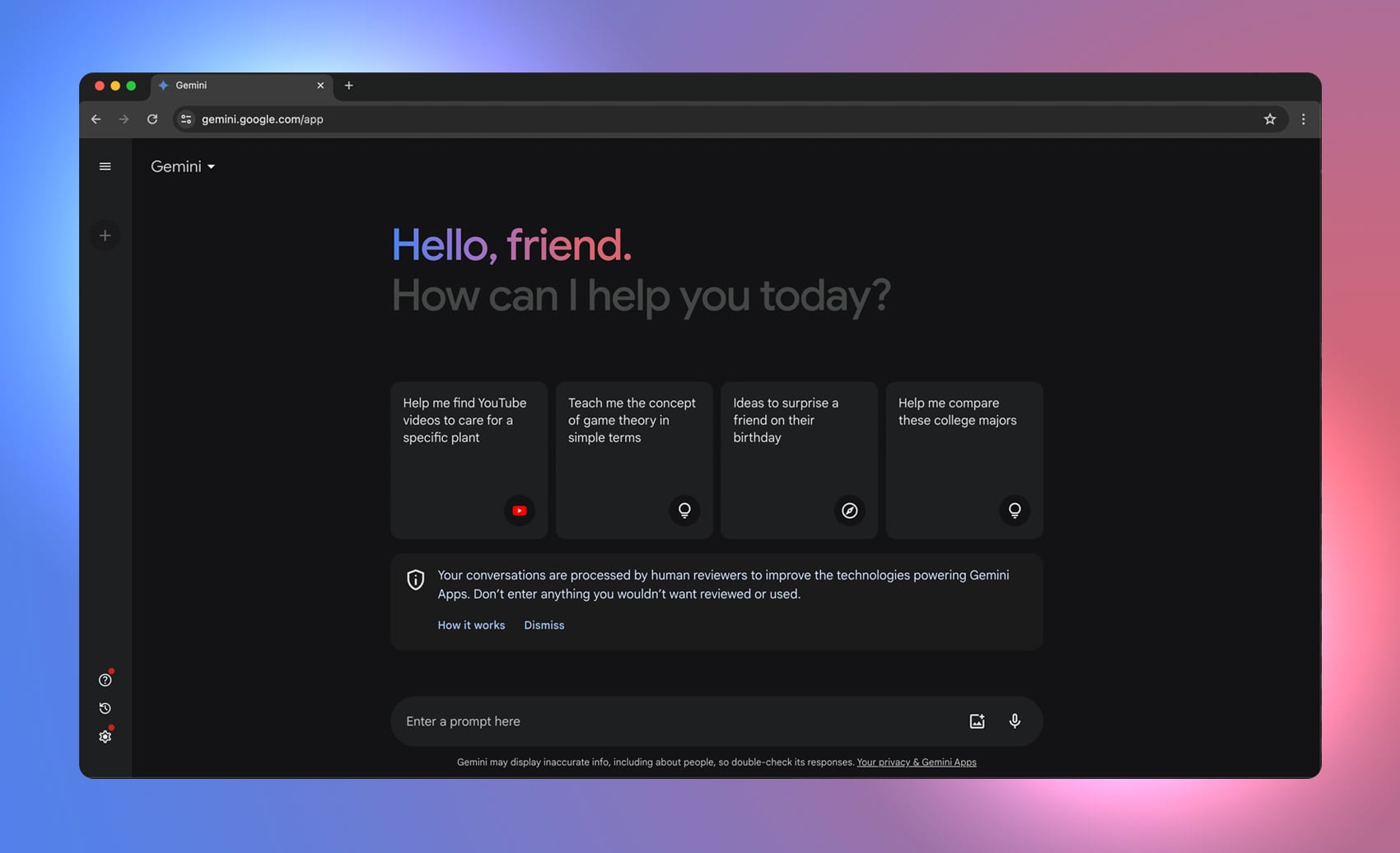Open the hamburger main menu
The width and height of the screenshot is (1400, 853).
[105, 166]
